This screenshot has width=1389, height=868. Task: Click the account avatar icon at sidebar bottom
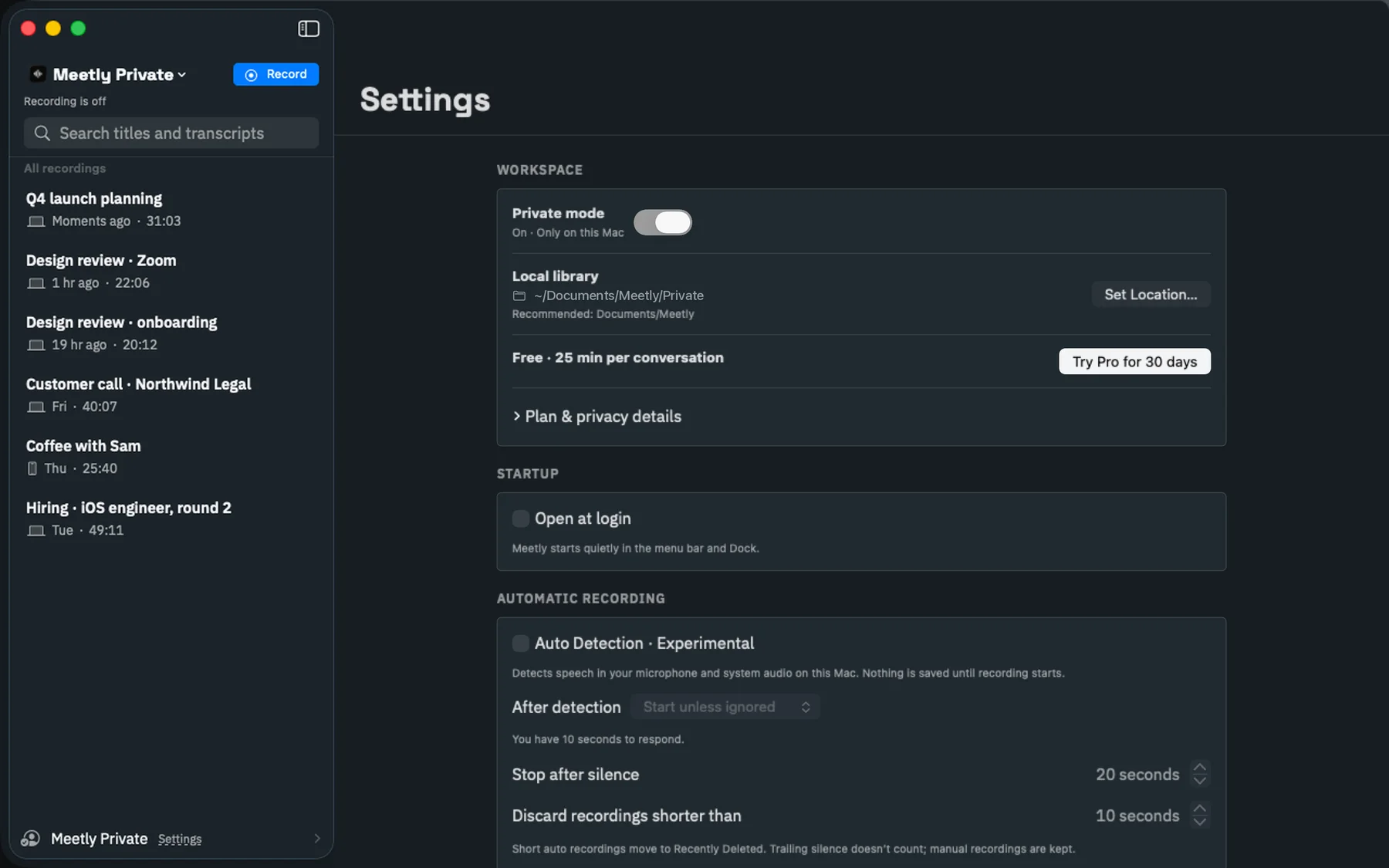pyautogui.click(x=31, y=839)
